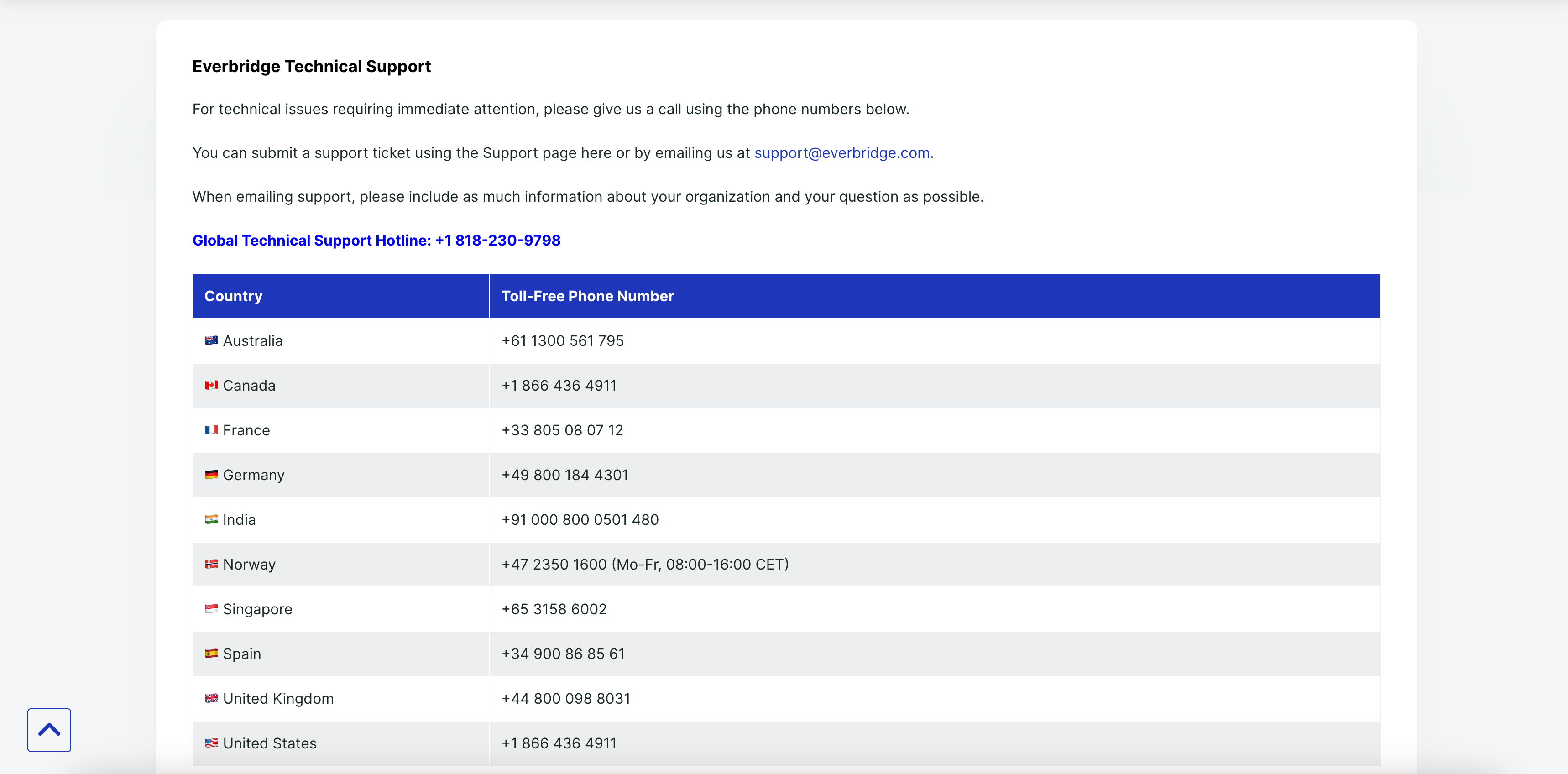Screen dimensions: 1568x774
Task: Click the United States country name
Action: coord(270,743)
